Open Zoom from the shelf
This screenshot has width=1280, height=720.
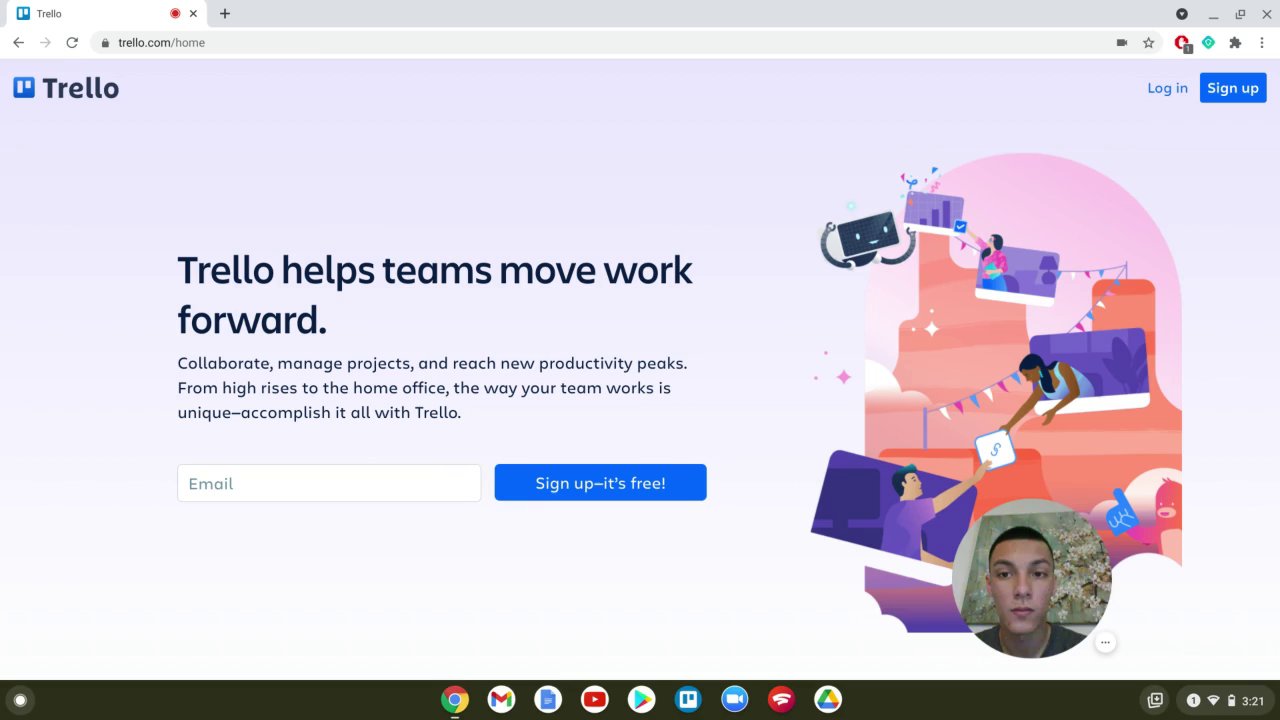coord(735,700)
